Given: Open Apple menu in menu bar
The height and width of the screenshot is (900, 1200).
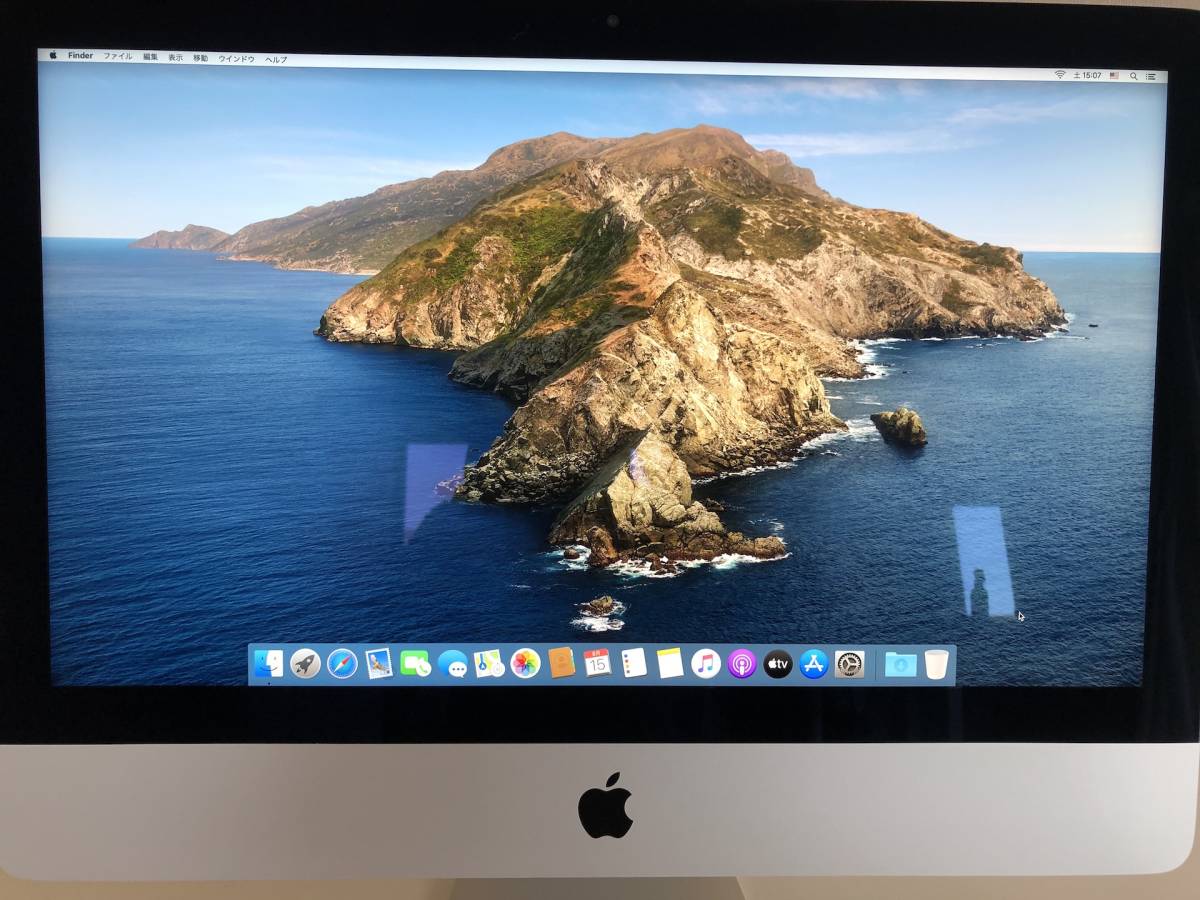Looking at the screenshot, I should [52, 56].
